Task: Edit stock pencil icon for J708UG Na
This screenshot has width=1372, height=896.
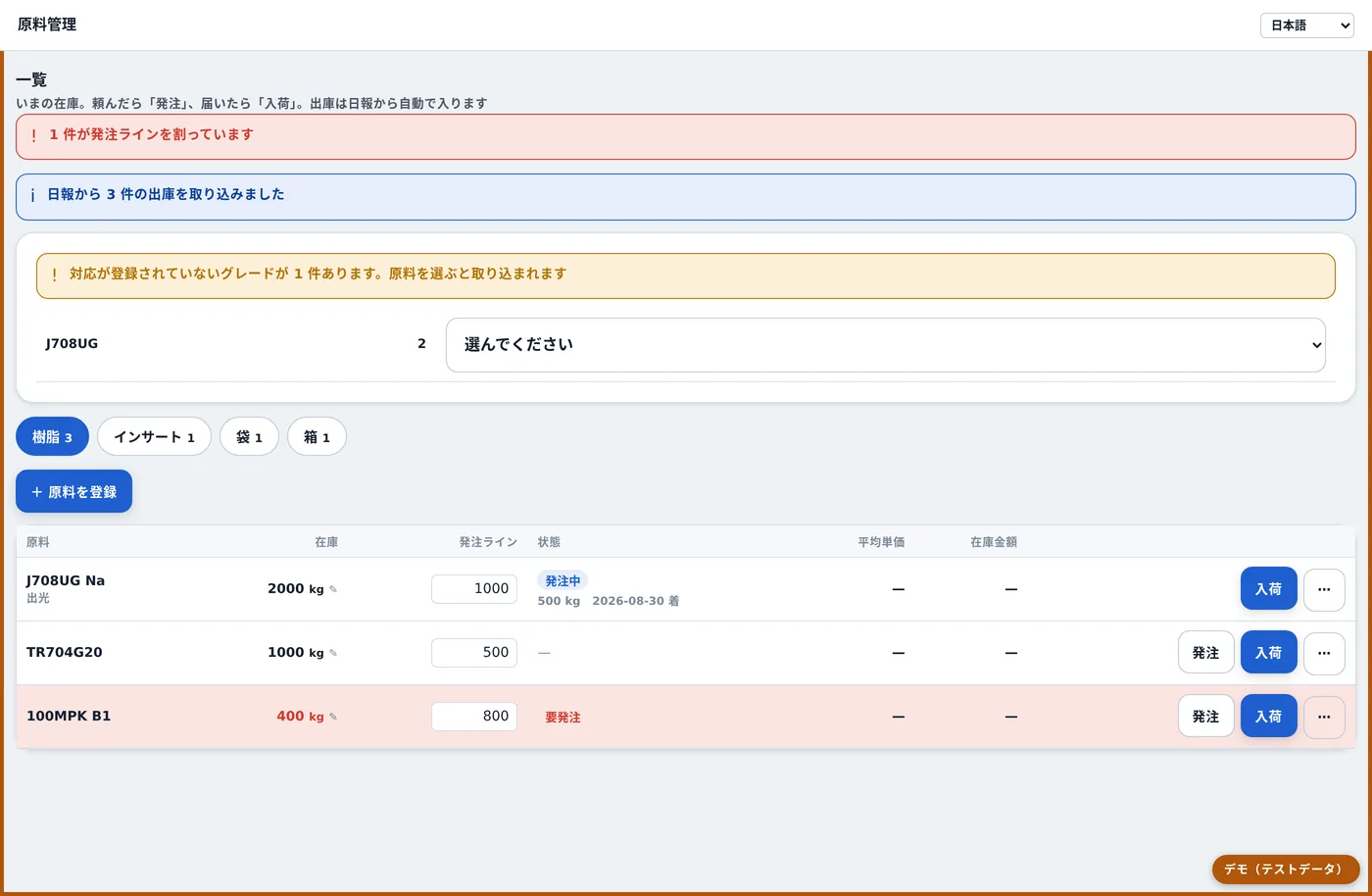Action: tap(333, 589)
